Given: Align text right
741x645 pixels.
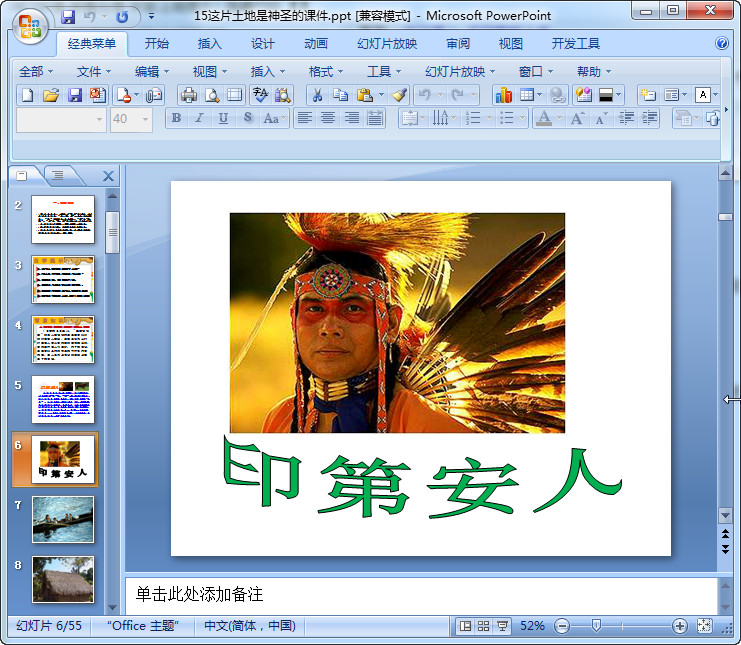Looking at the screenshot, I should point(352,118).
